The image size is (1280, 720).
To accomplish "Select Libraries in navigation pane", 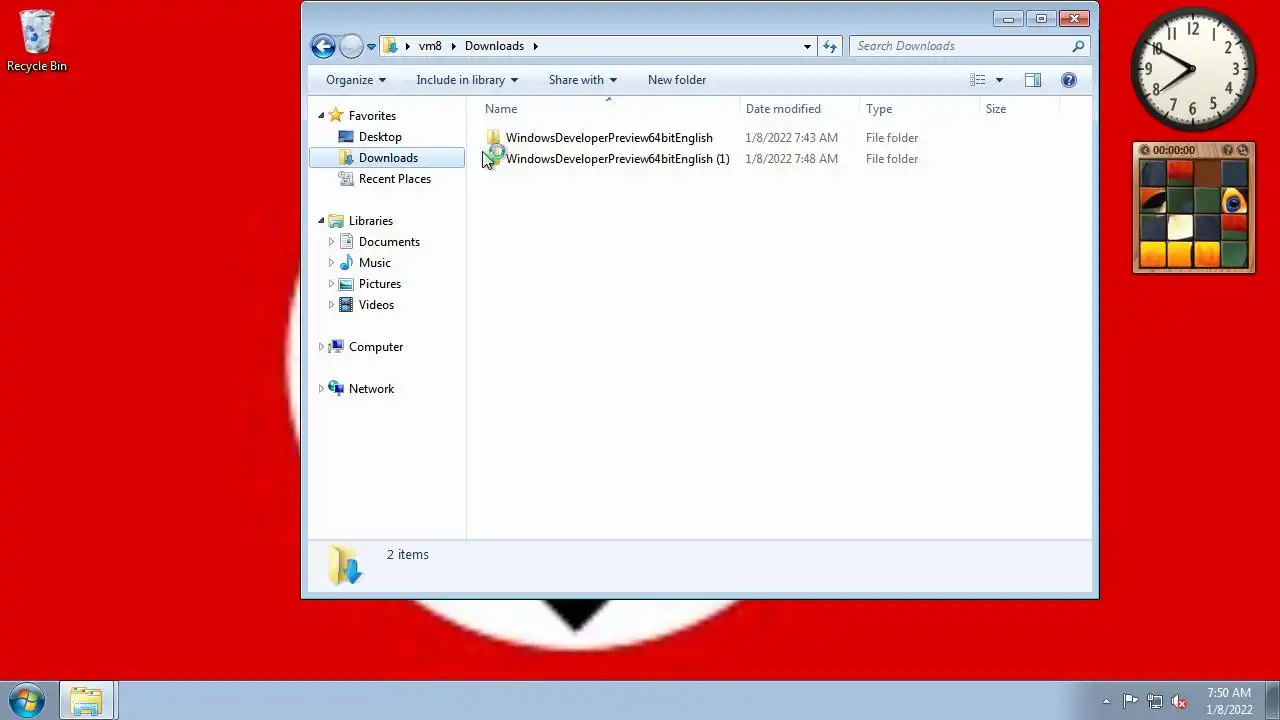I will tap(371, 221).
